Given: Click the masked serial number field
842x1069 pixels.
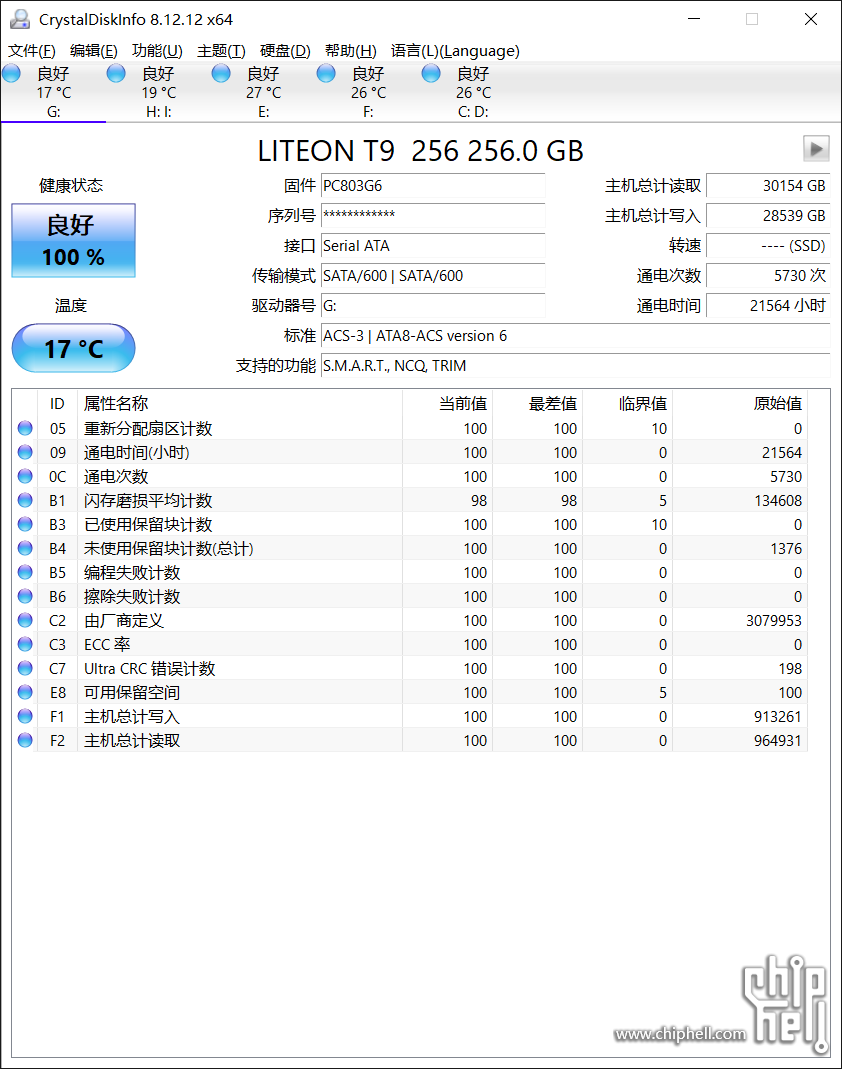Looking at the screenshot, I should (x=433, y=215).
